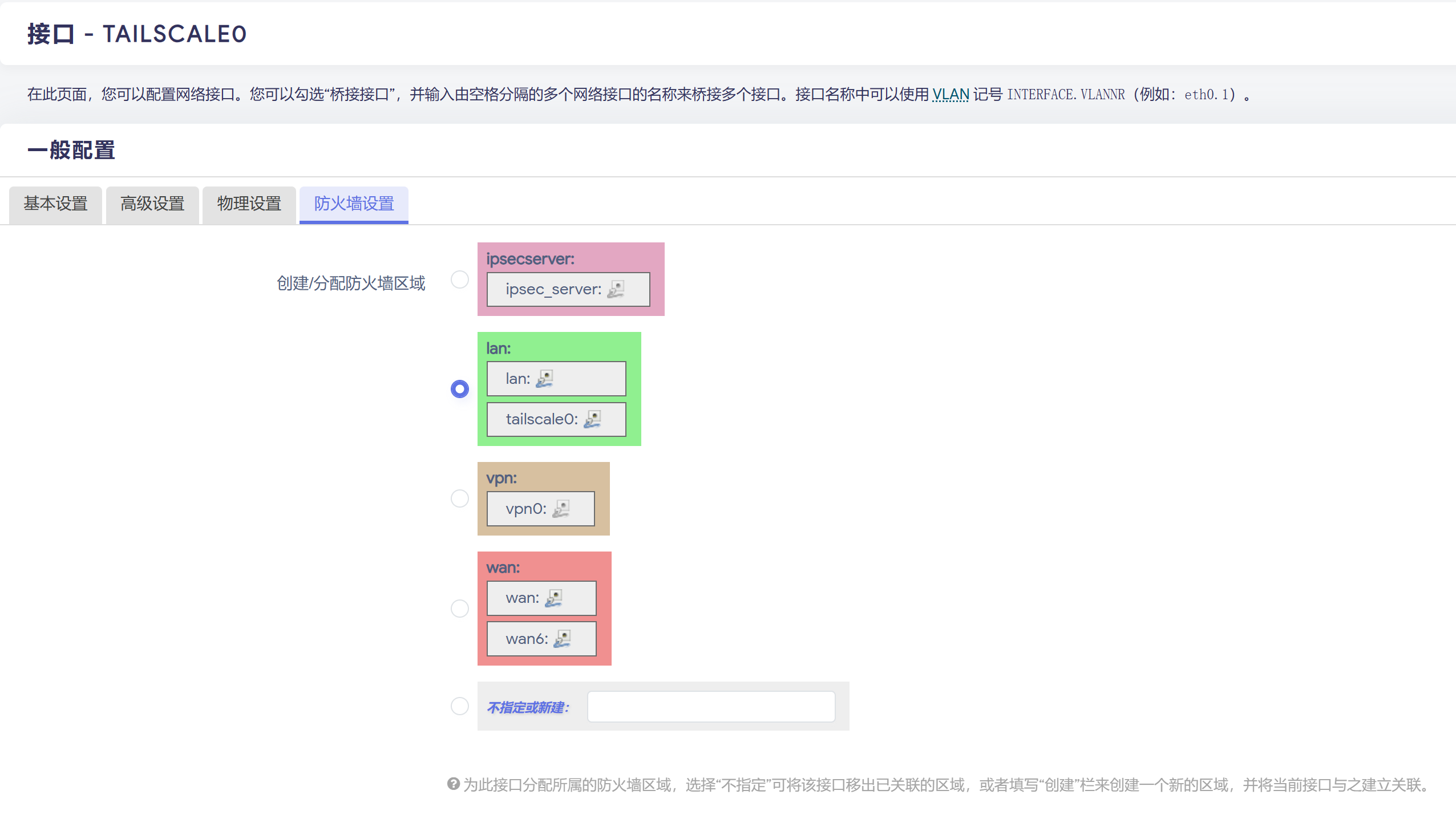Focus the new firewall zone name field

[711, 707]
